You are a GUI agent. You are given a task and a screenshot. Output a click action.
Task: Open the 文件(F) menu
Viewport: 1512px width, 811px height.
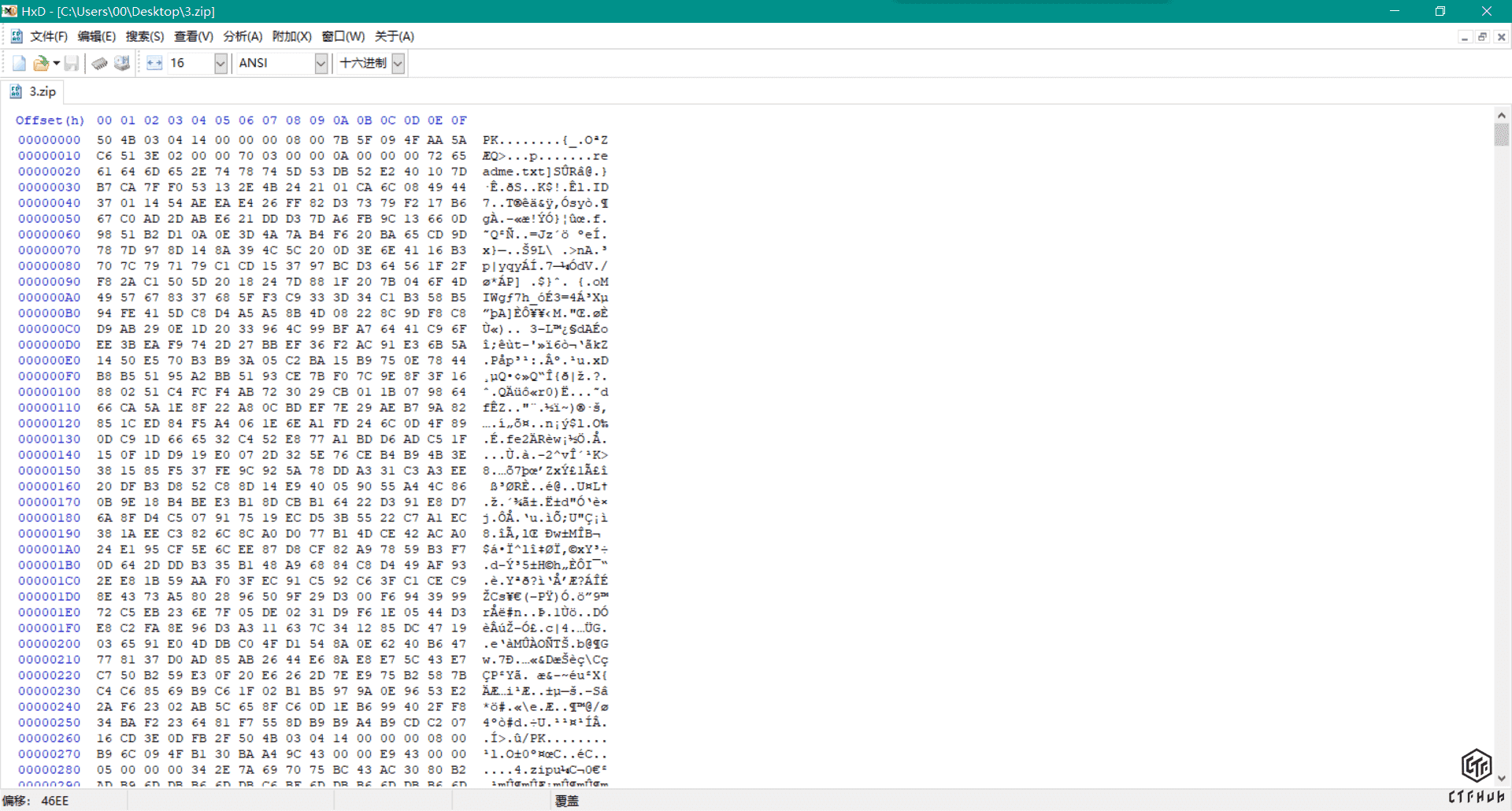(49, 36)
